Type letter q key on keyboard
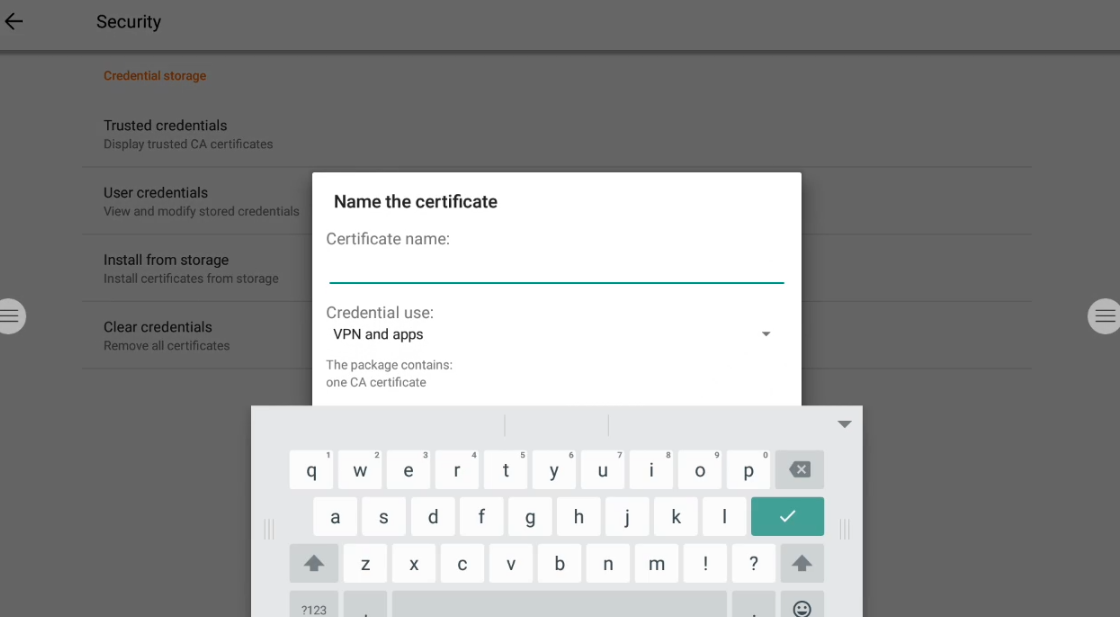 tap(312, 470)
